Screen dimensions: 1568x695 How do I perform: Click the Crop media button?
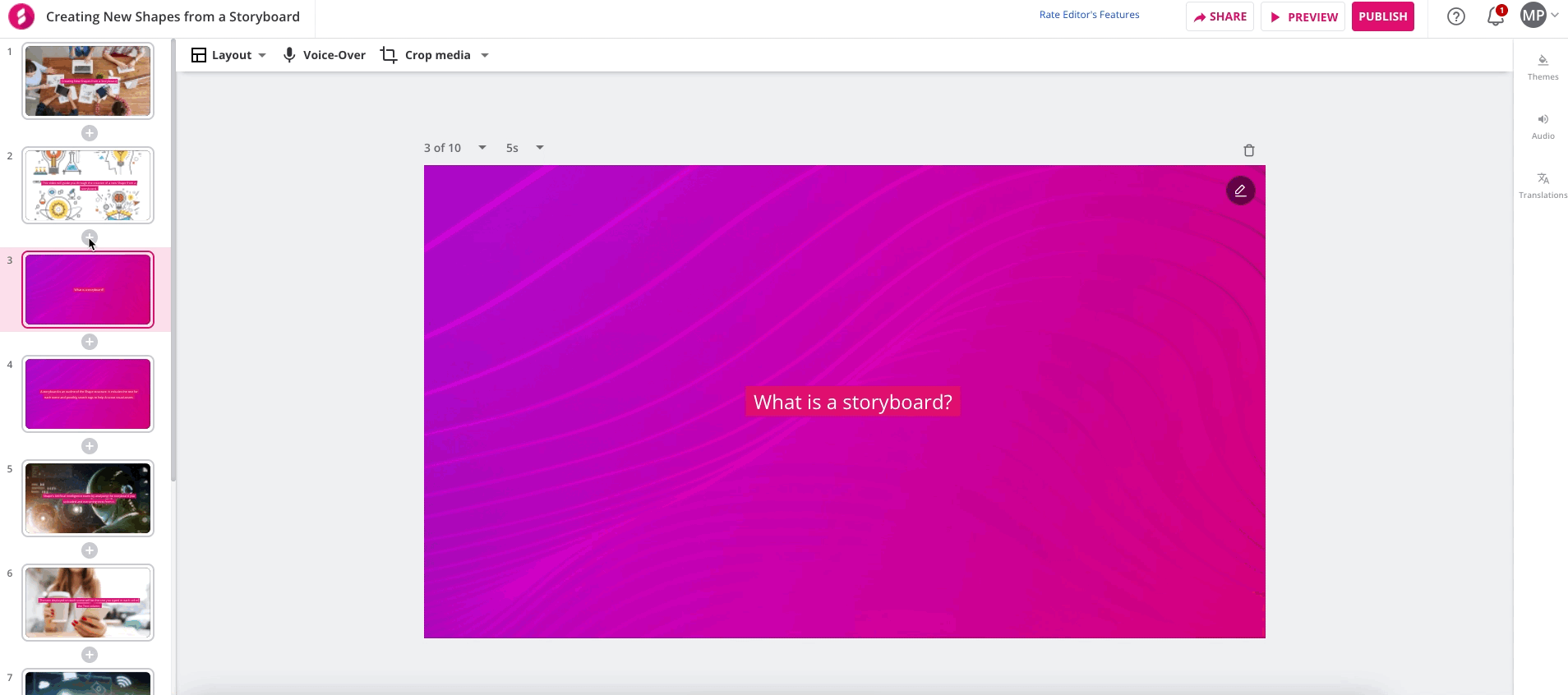coord(426,55)
